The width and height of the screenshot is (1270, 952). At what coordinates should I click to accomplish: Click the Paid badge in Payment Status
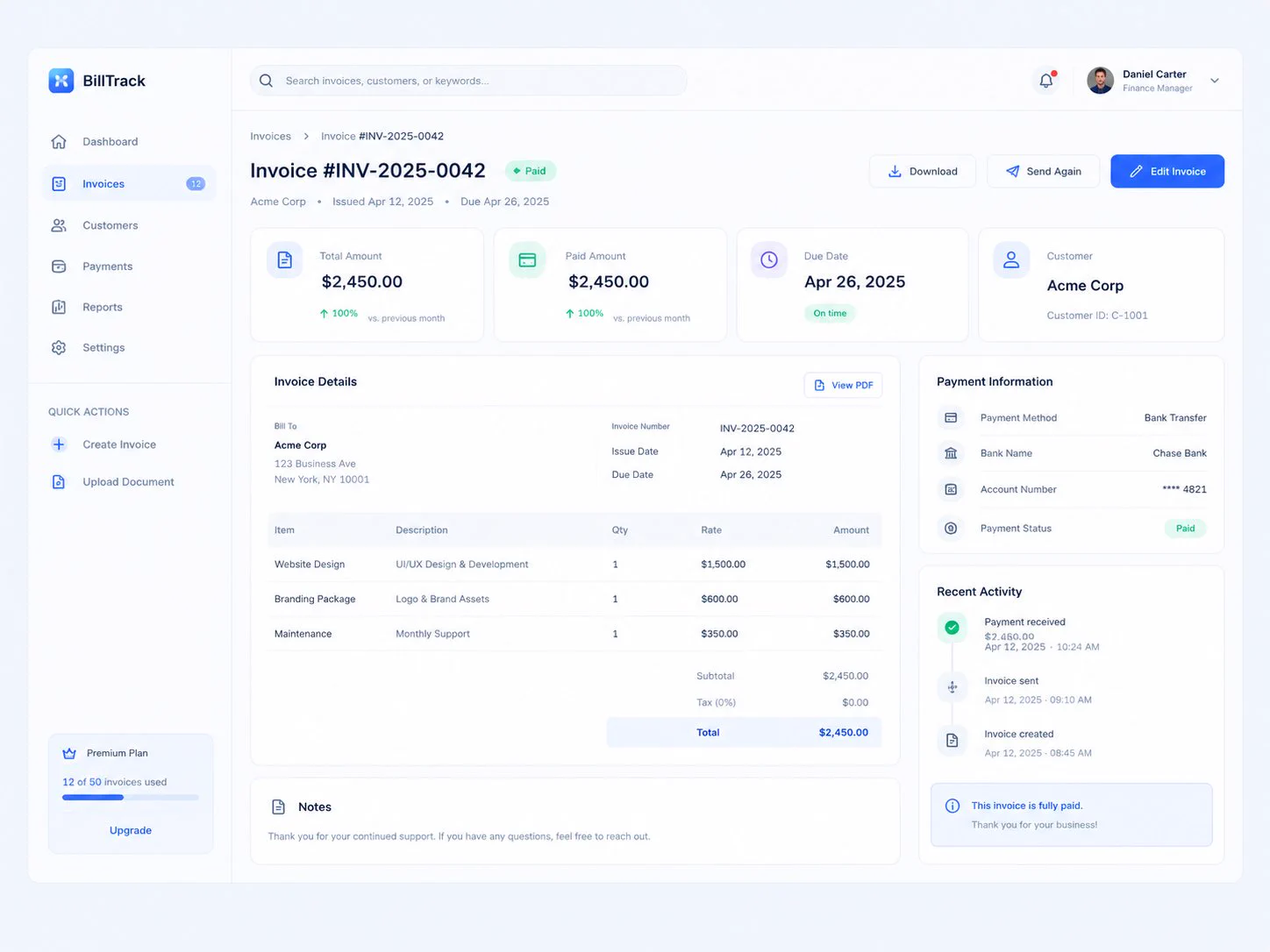1186,529
